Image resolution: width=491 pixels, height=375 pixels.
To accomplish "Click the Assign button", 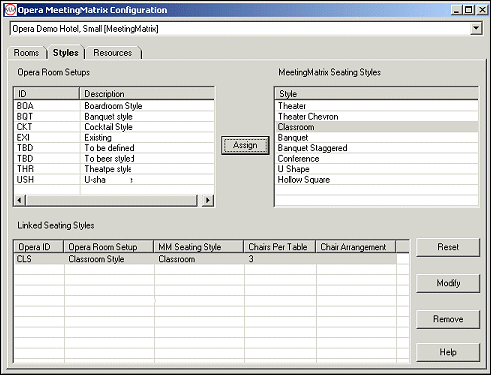I will coord(245,145).
